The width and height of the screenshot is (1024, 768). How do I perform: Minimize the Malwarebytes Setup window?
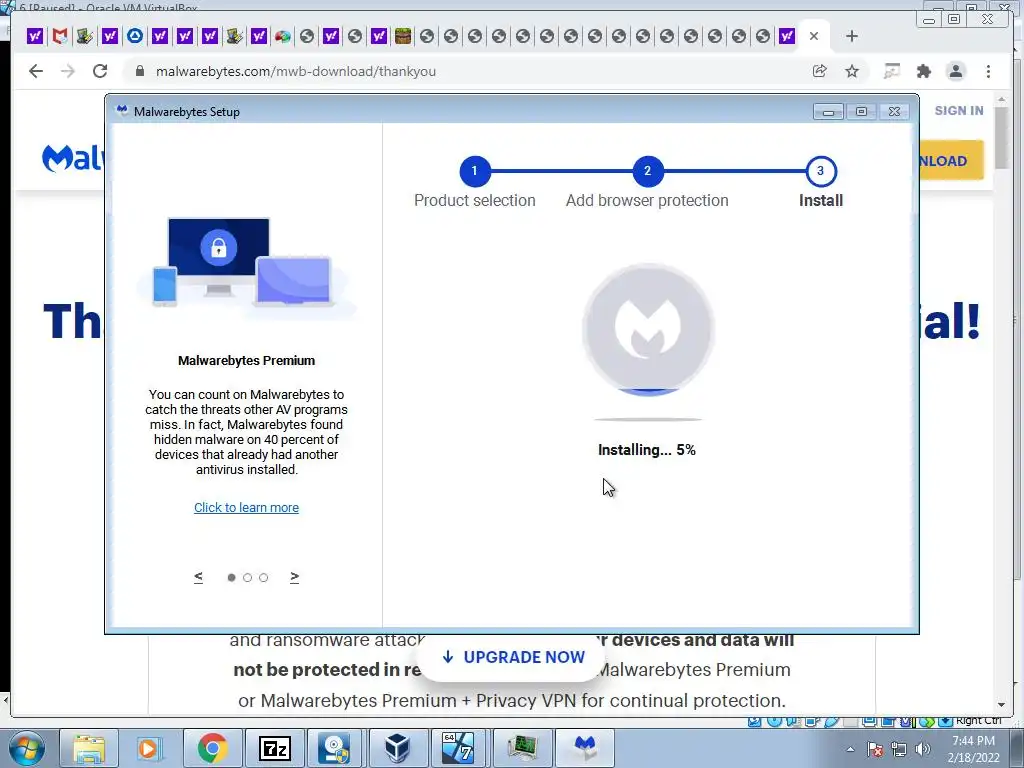click(x=828, y=112)
